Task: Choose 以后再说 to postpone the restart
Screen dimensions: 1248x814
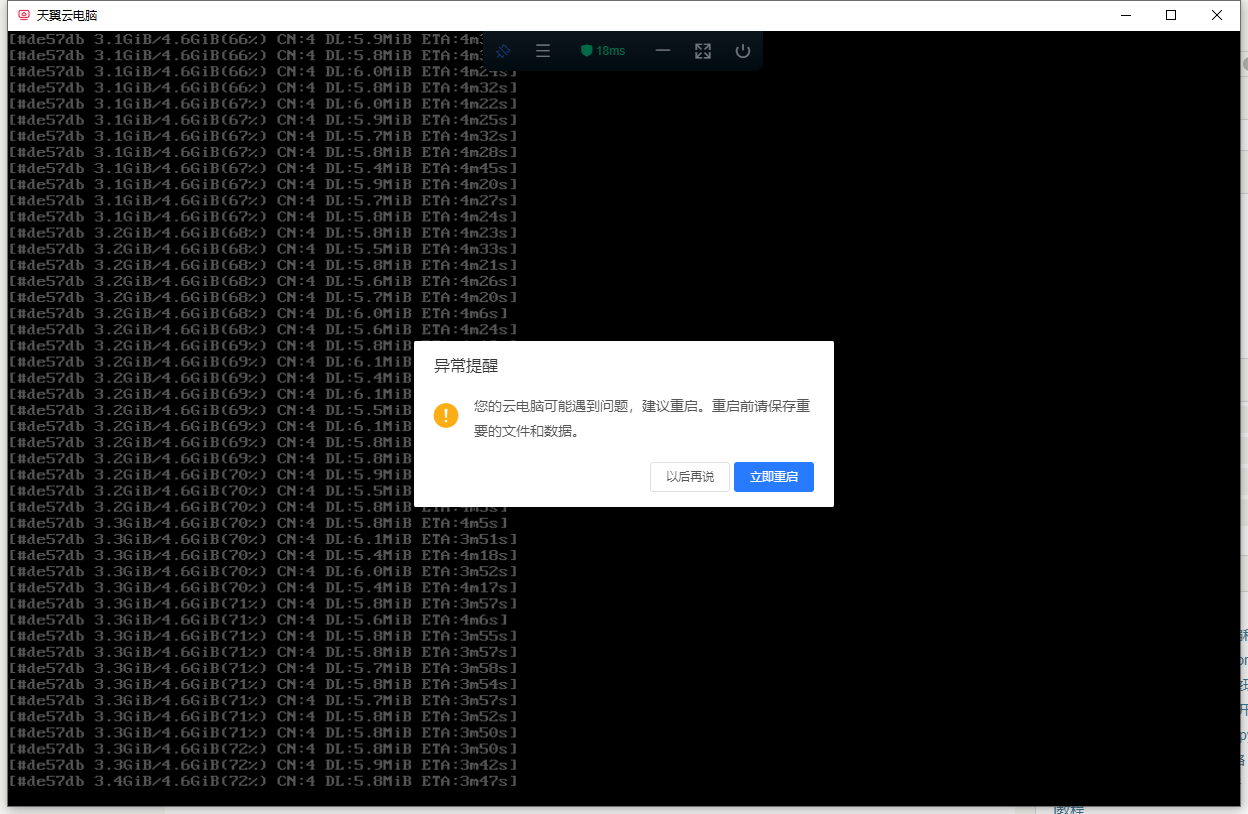Action: [690, 477]
